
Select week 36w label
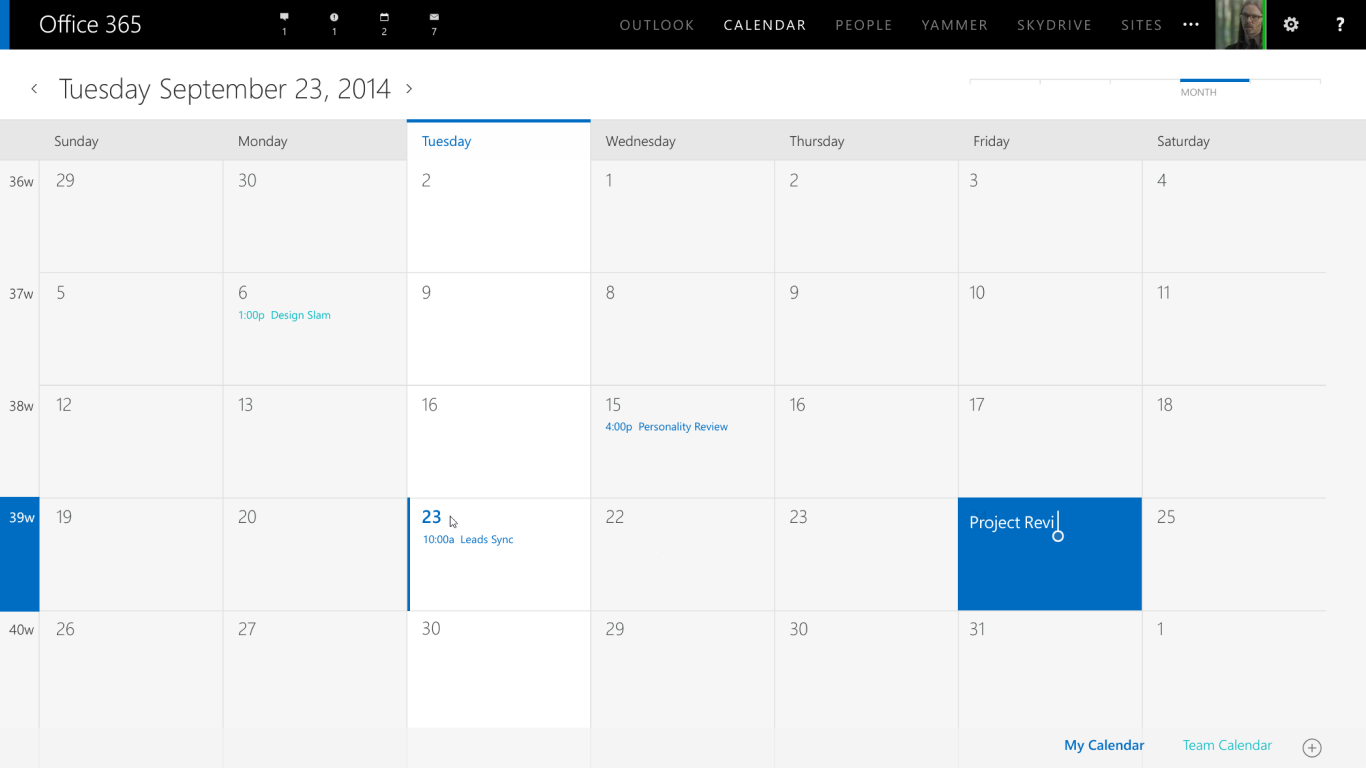point(21,182)
